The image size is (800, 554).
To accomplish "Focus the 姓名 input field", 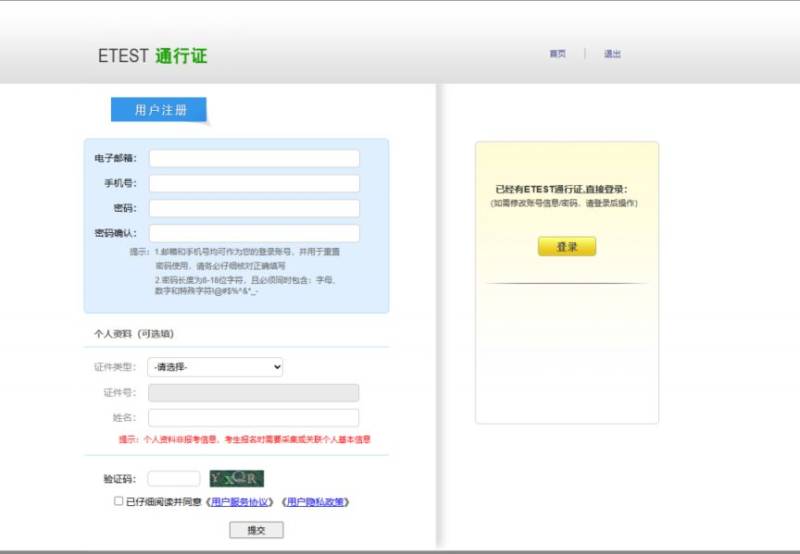I will (x=254, y=418).
